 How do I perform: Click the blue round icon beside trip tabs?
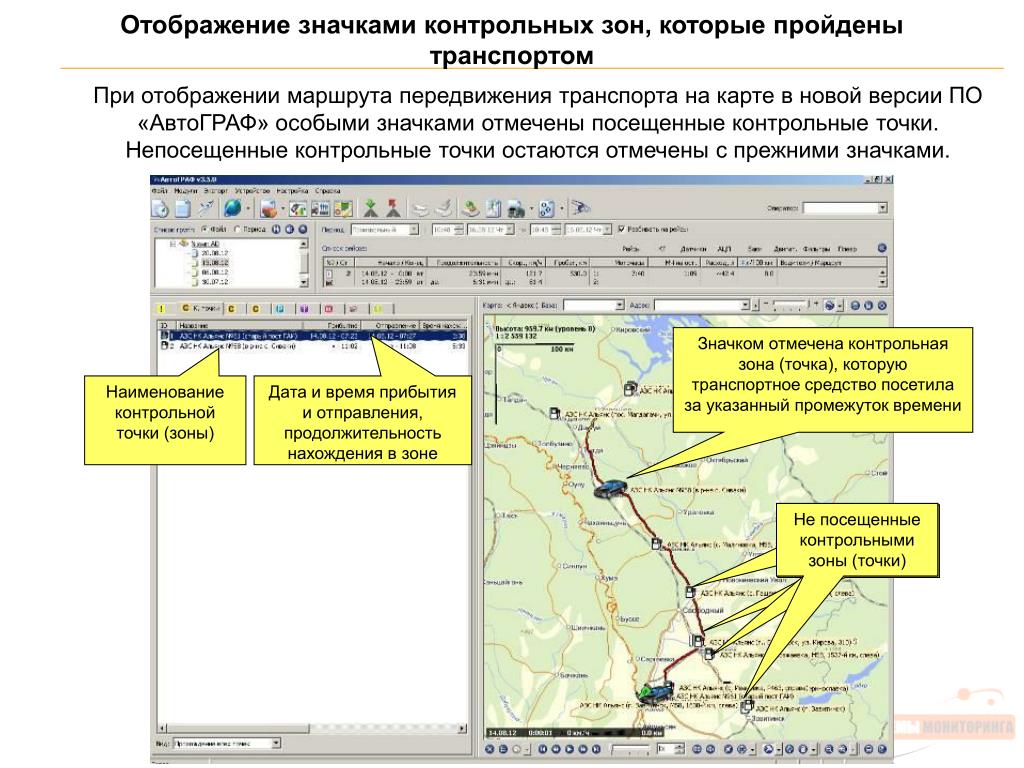(882, 248)
